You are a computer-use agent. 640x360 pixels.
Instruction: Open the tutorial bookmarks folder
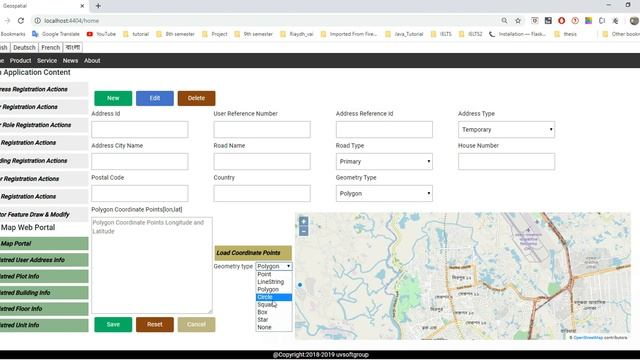[136, 34]
